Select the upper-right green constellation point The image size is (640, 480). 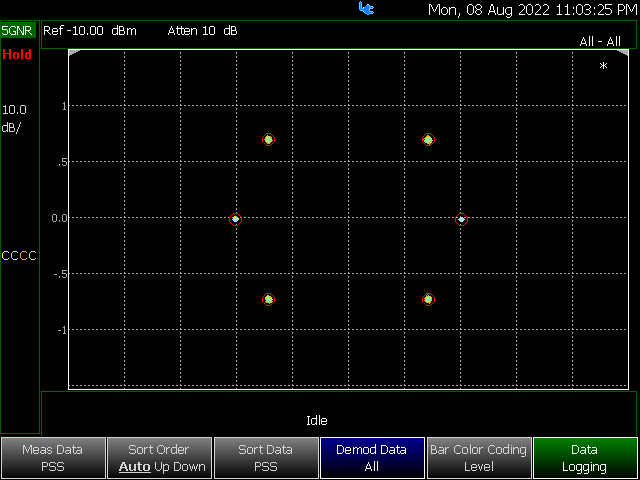[x=428, y=140]
